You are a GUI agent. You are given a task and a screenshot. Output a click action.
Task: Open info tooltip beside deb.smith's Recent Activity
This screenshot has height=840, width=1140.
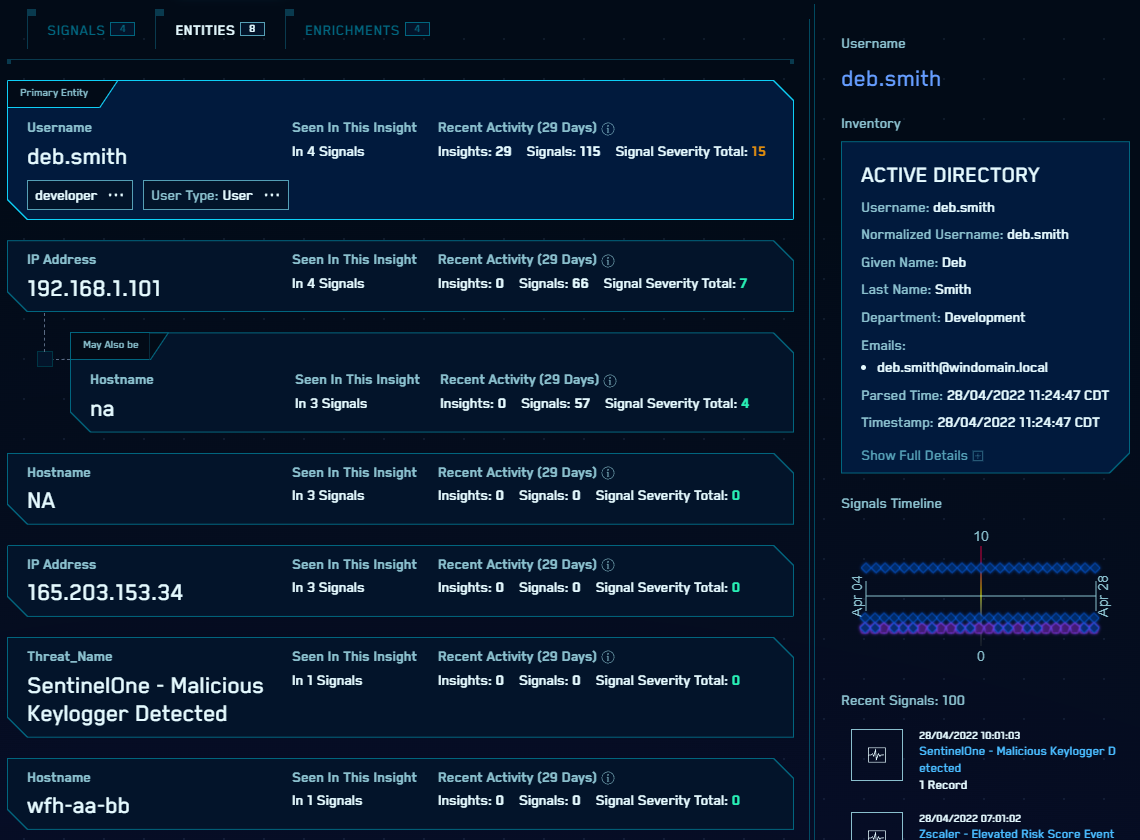click(x=607, y=128)
